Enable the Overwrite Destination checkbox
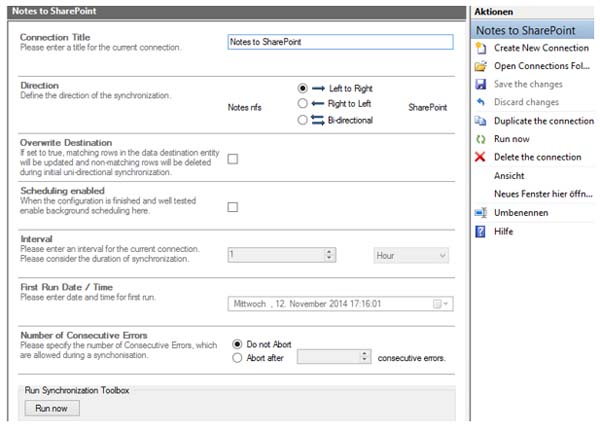The image size is (600, 431). (x=233, y=159)
